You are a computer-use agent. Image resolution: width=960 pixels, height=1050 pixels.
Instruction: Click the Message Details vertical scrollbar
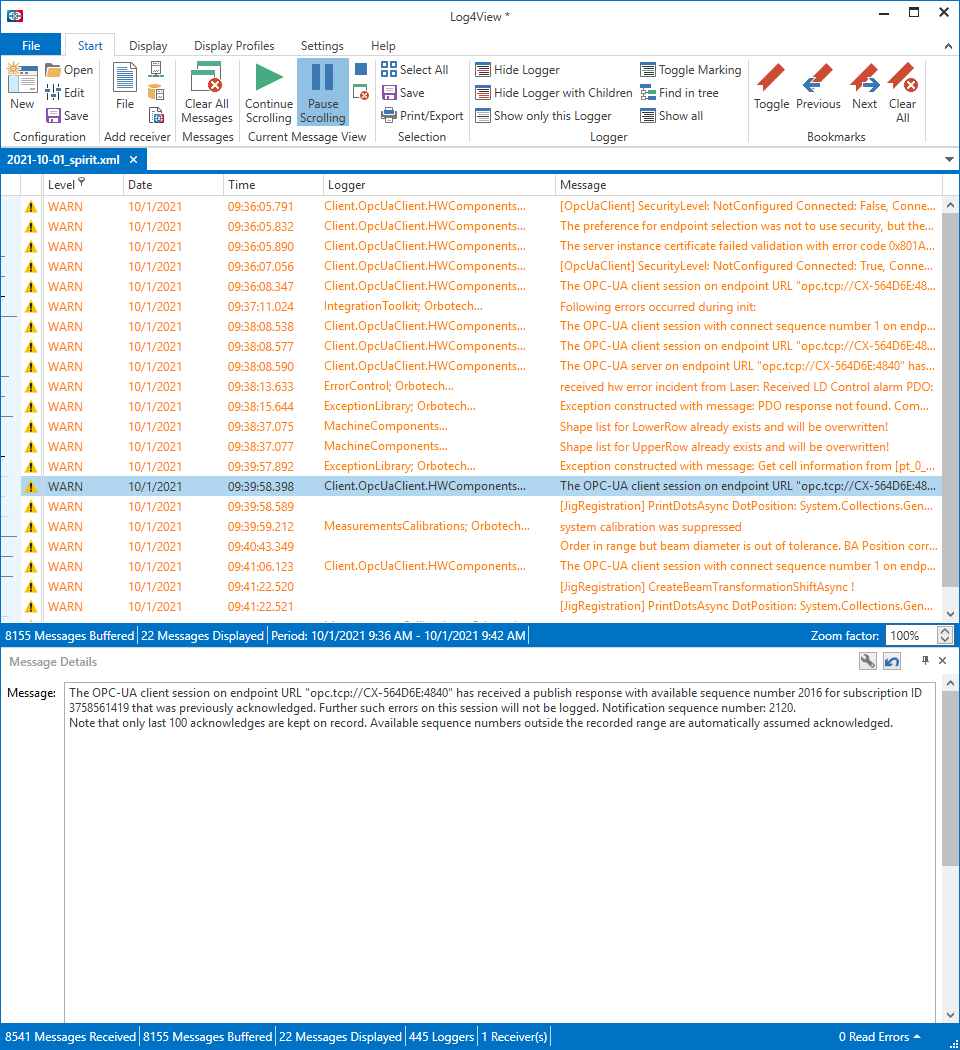(950, 777)
